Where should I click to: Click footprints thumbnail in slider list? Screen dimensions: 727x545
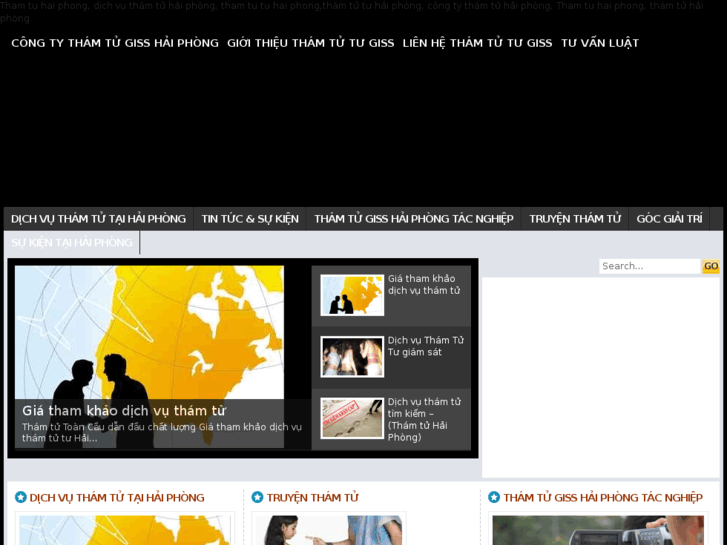(352, 418)
